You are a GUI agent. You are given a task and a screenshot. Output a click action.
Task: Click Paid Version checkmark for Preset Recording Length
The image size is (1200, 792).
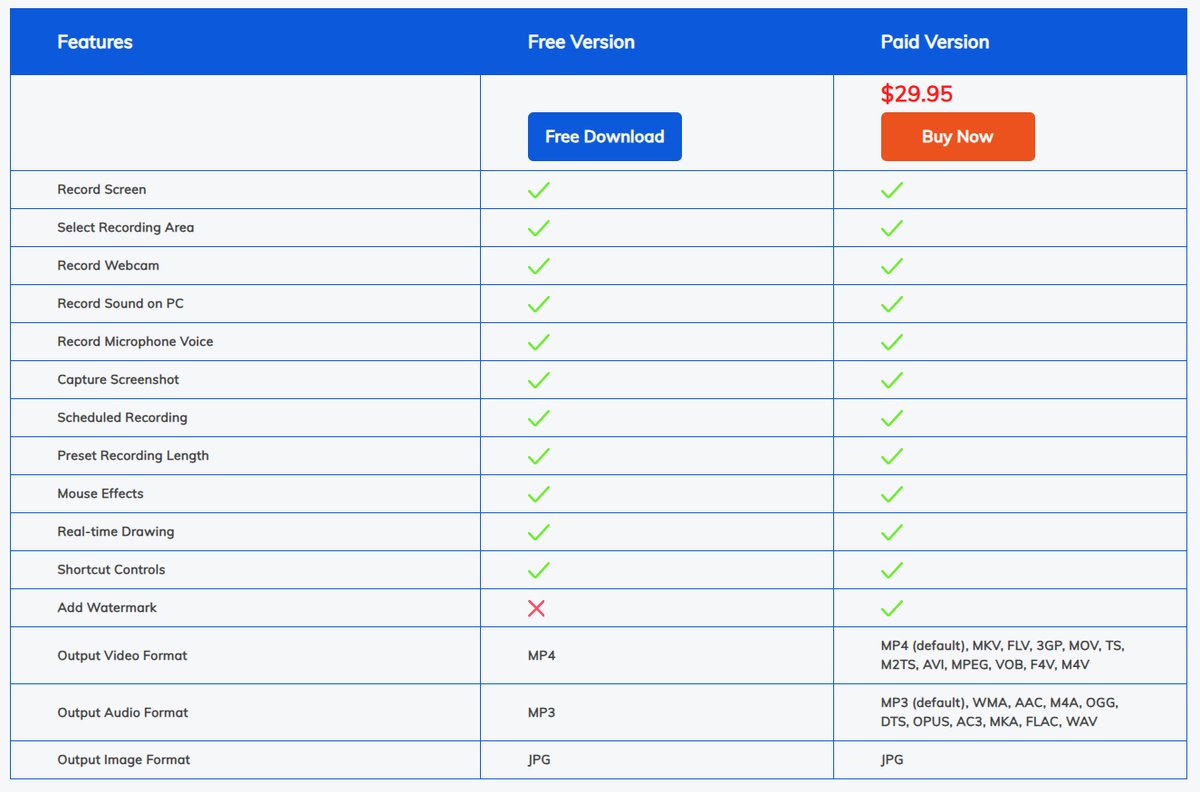(892, 456)
